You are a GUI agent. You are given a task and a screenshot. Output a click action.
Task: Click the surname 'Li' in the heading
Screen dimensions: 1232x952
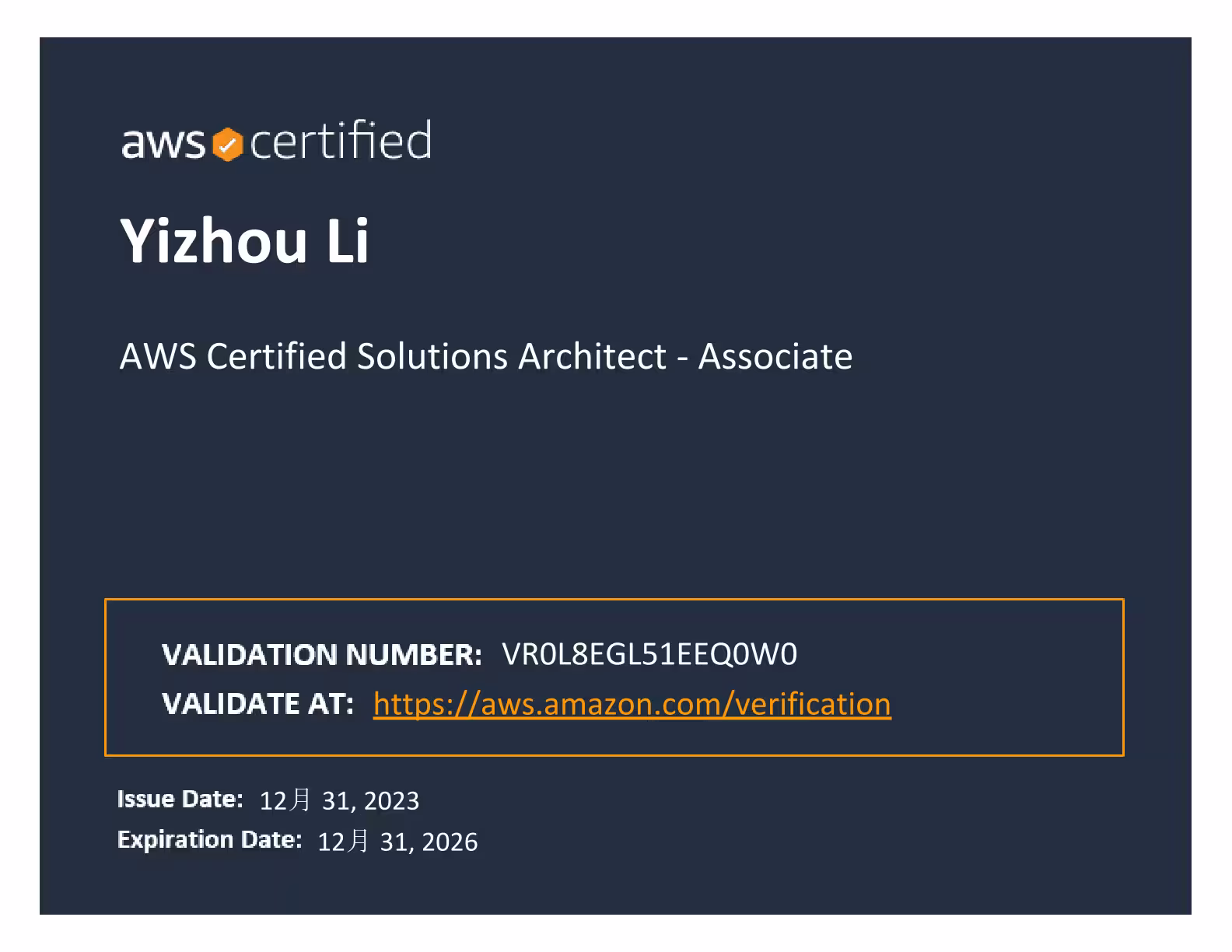click(347, 241)
